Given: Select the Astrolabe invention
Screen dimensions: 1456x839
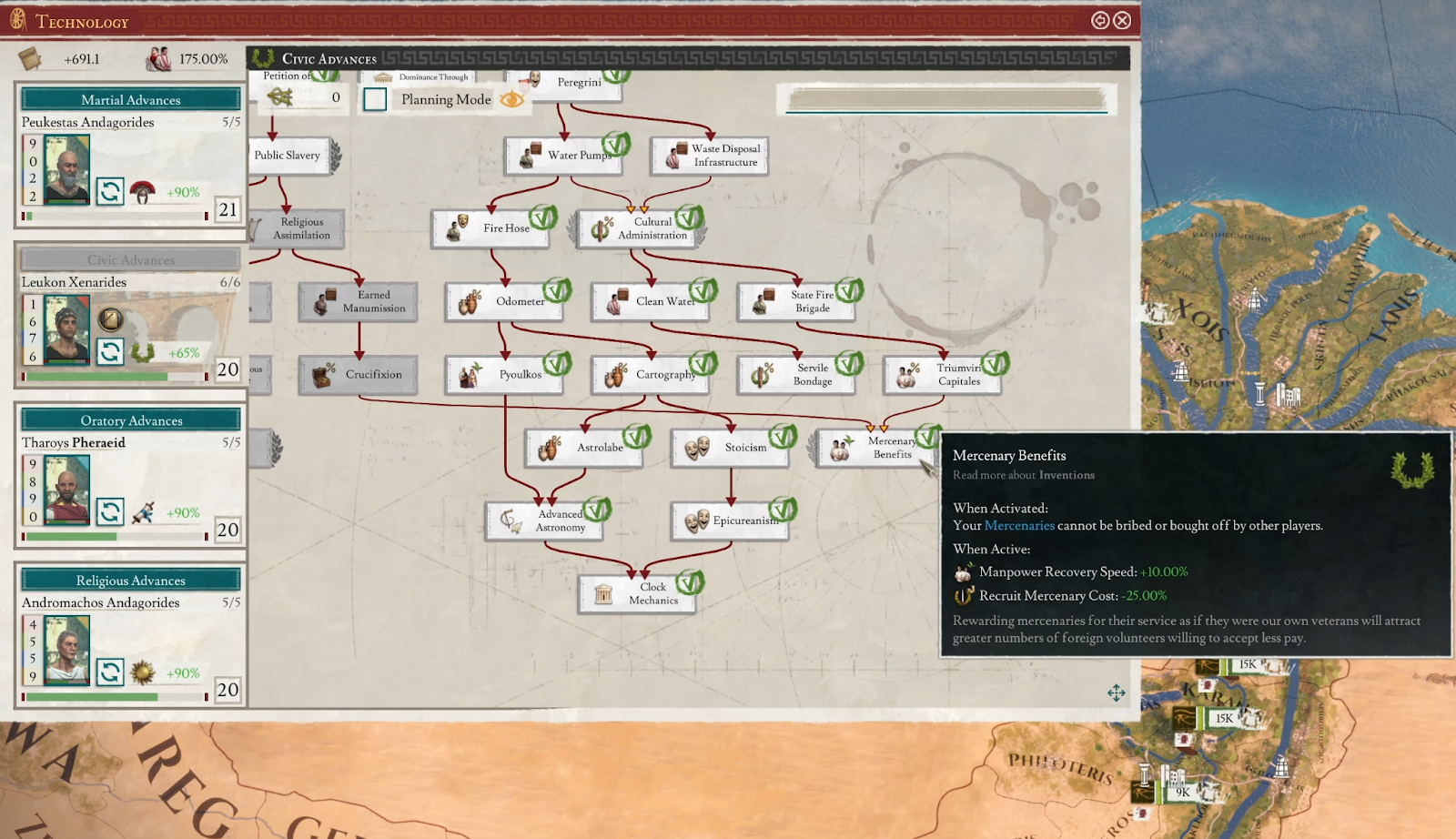Looking at the screenshot, I should point(584,448).
